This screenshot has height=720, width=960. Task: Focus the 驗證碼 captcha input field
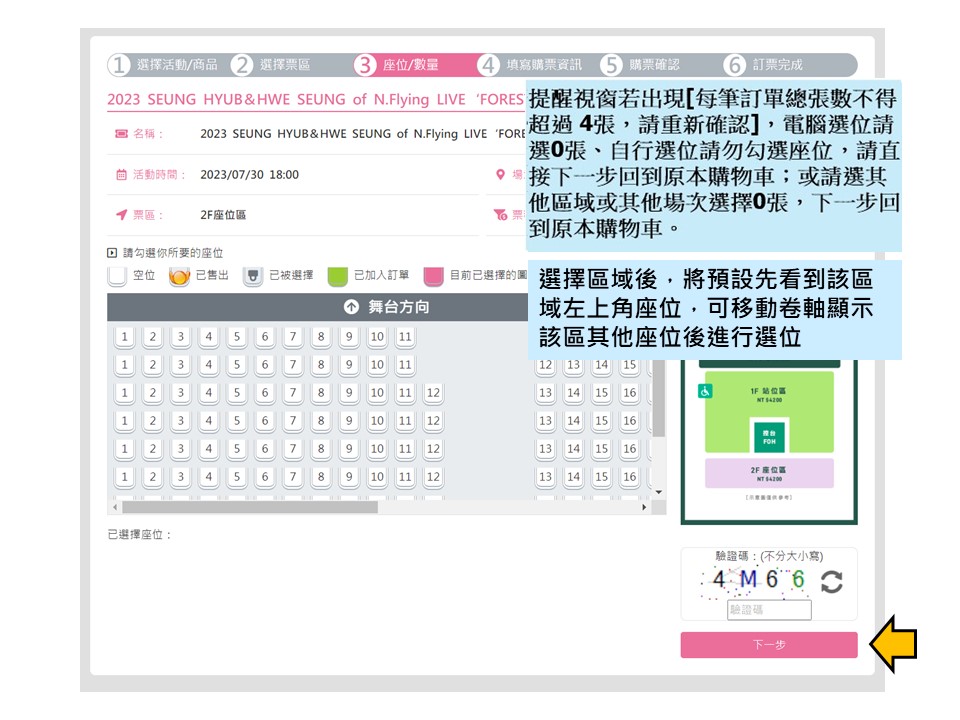(x=769, y=610)
